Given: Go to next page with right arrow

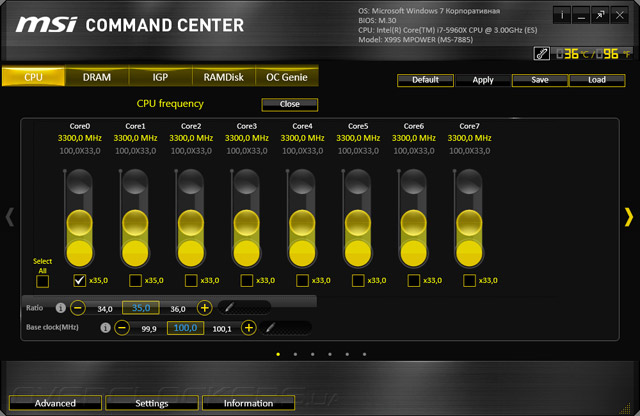Looking at the screenshot, I should 629,217.
